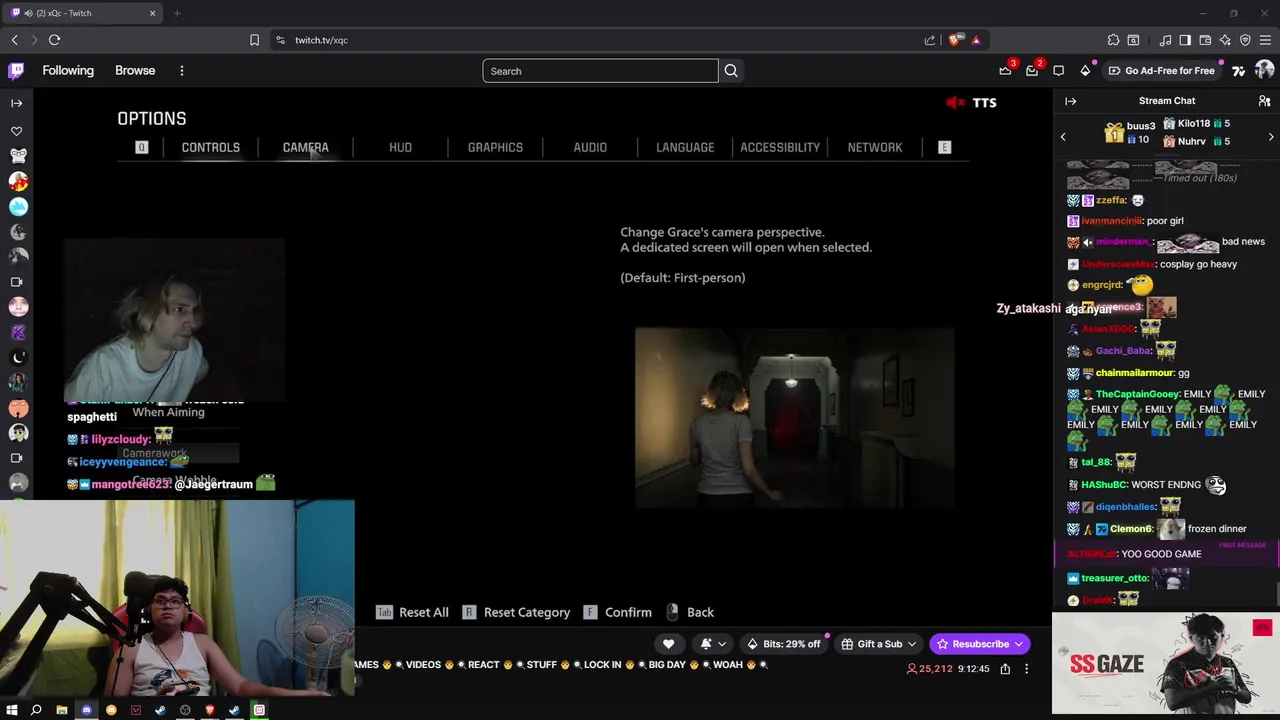Viewport: 1280px width, 720px height.
Task: Show previous gift leaderboard arrow
Action: click(1063, 137)
